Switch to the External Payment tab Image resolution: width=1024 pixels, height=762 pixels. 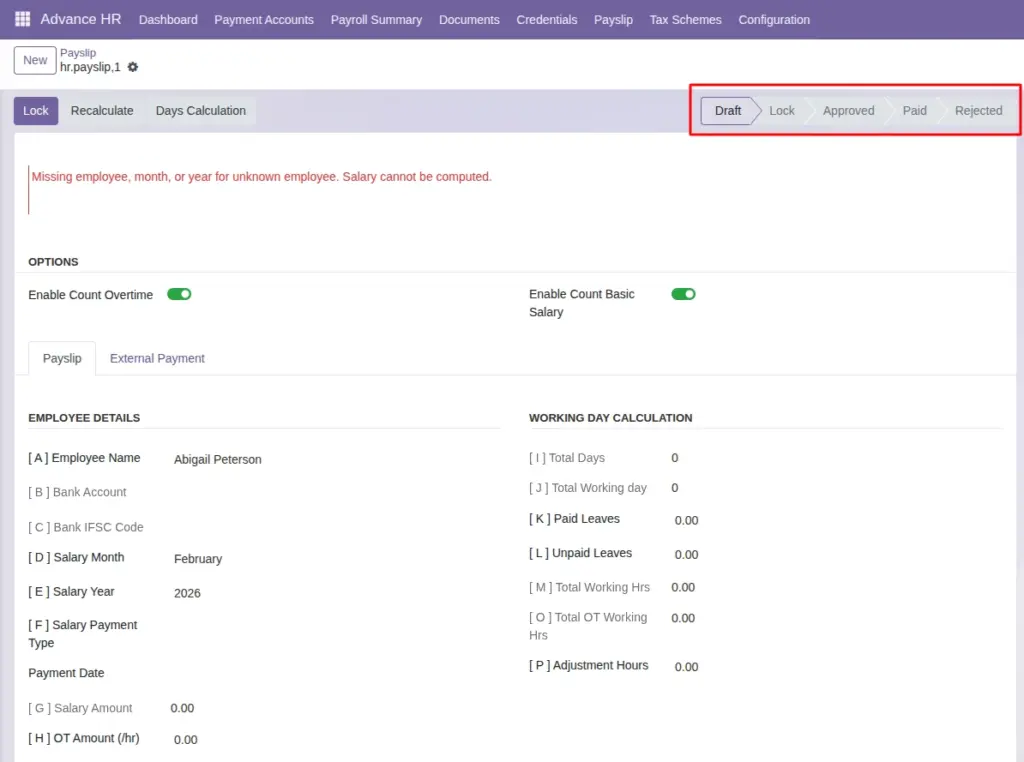point(157,358)
